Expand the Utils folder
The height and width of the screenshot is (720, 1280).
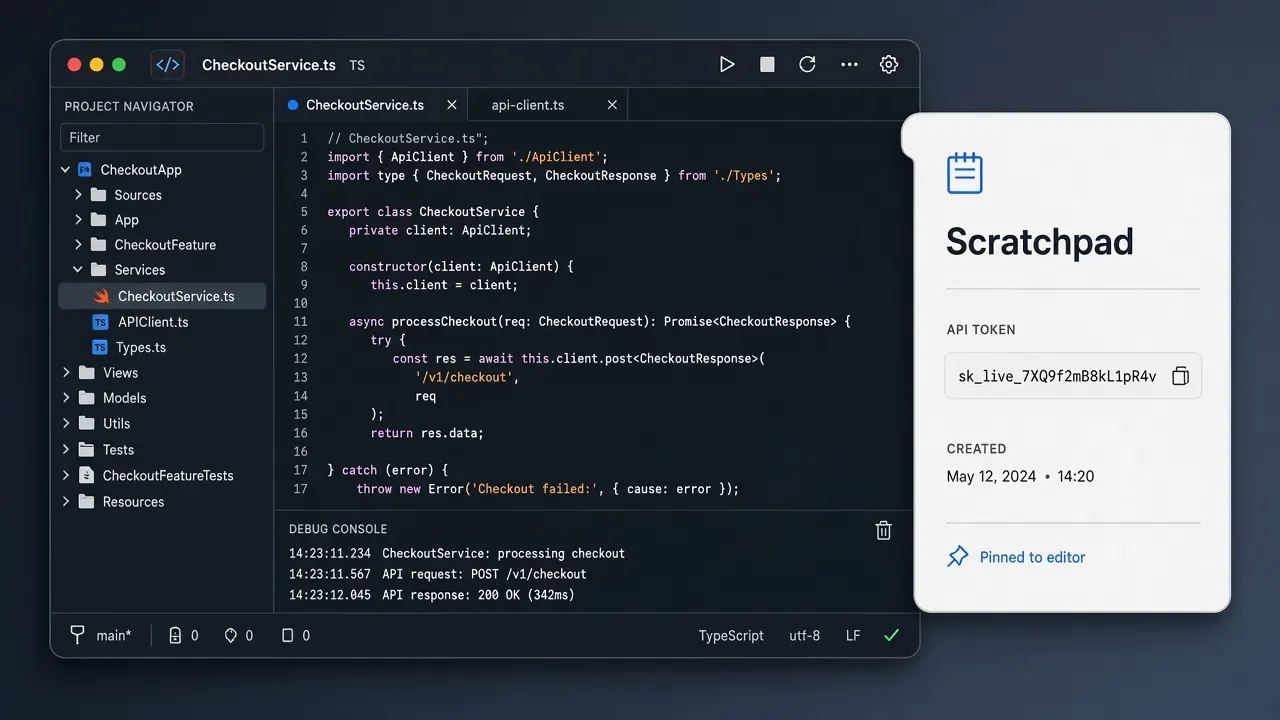click(x=67, y=424)
